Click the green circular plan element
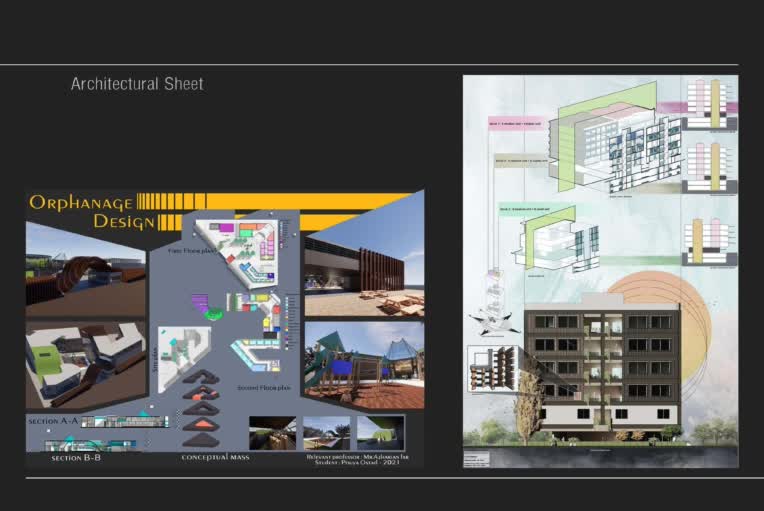 [x=212, y=313]
